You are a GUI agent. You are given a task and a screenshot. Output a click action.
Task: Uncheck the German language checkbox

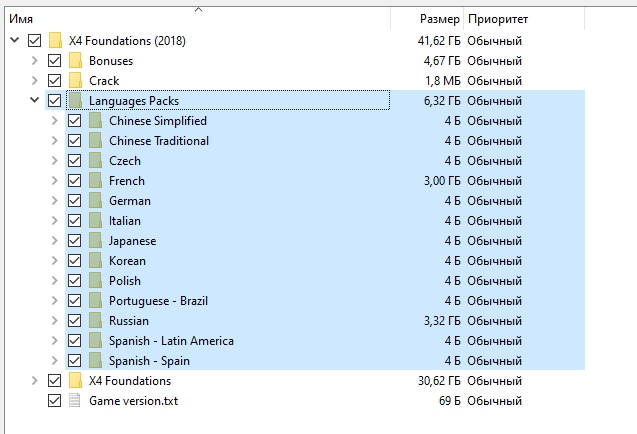pyautogui.click(x=74, y=201)
